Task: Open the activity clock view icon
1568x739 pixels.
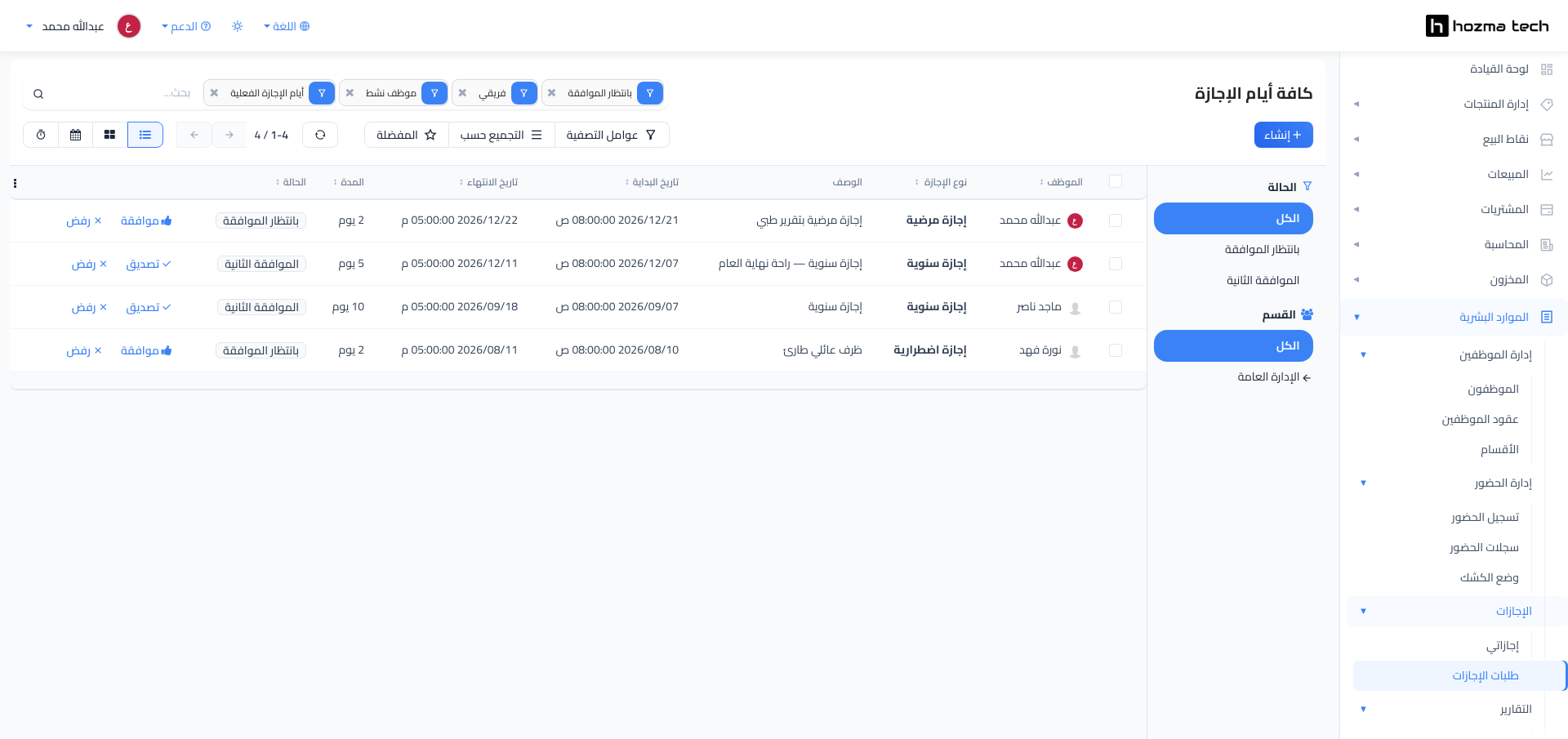Action: click(41, 135)
